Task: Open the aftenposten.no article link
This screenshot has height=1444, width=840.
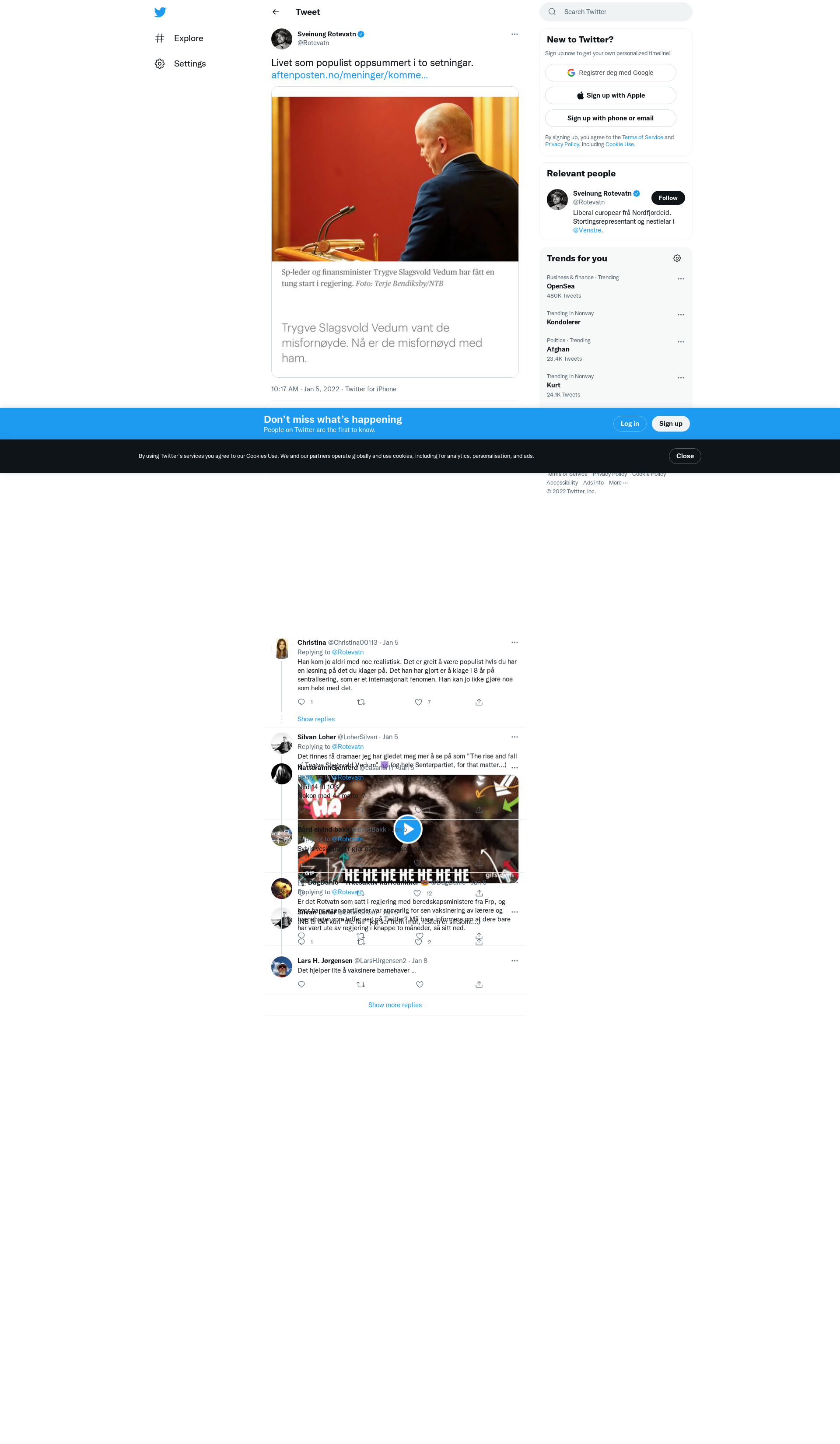Action: tap(349, 75)
